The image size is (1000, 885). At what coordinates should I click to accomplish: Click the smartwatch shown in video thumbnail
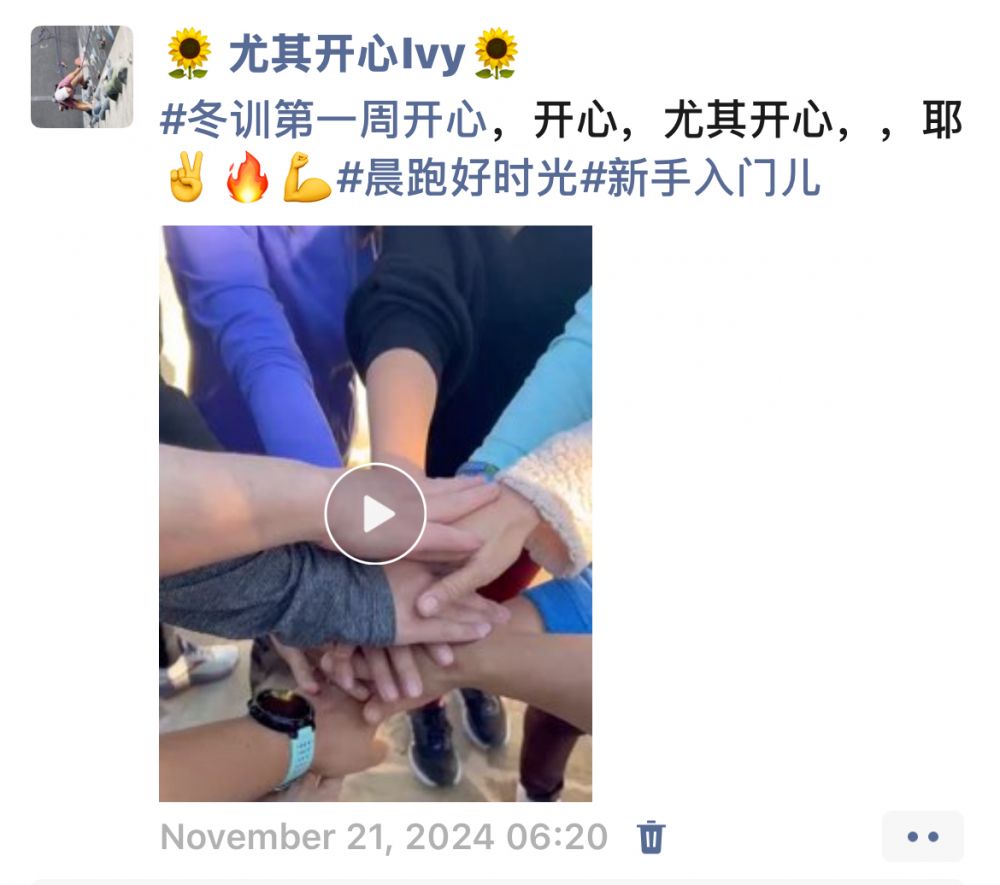tap(285, 733)
